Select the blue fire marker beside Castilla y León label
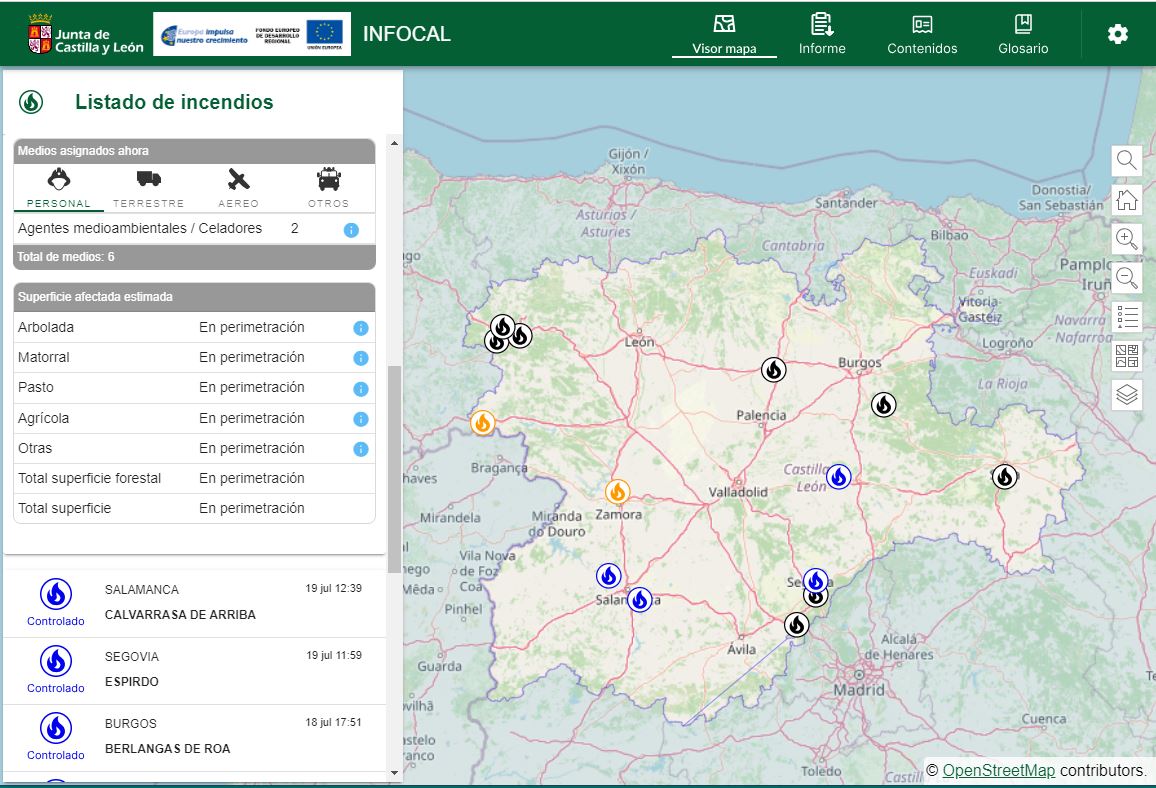The height and width of the screenshot is (788, 1156). coord(838,477)
